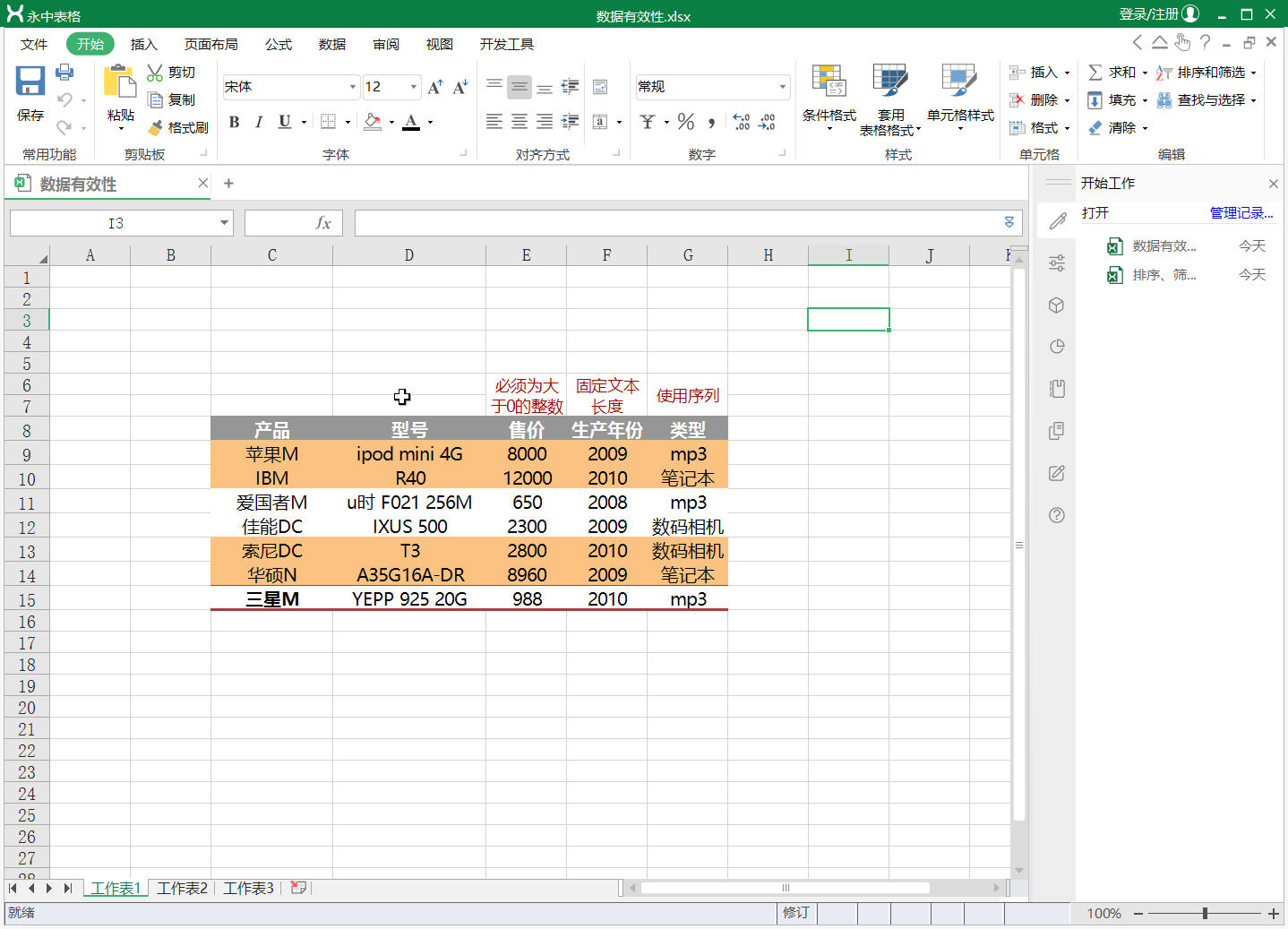
Task: Toggle bold formatting
Action: 234,122
